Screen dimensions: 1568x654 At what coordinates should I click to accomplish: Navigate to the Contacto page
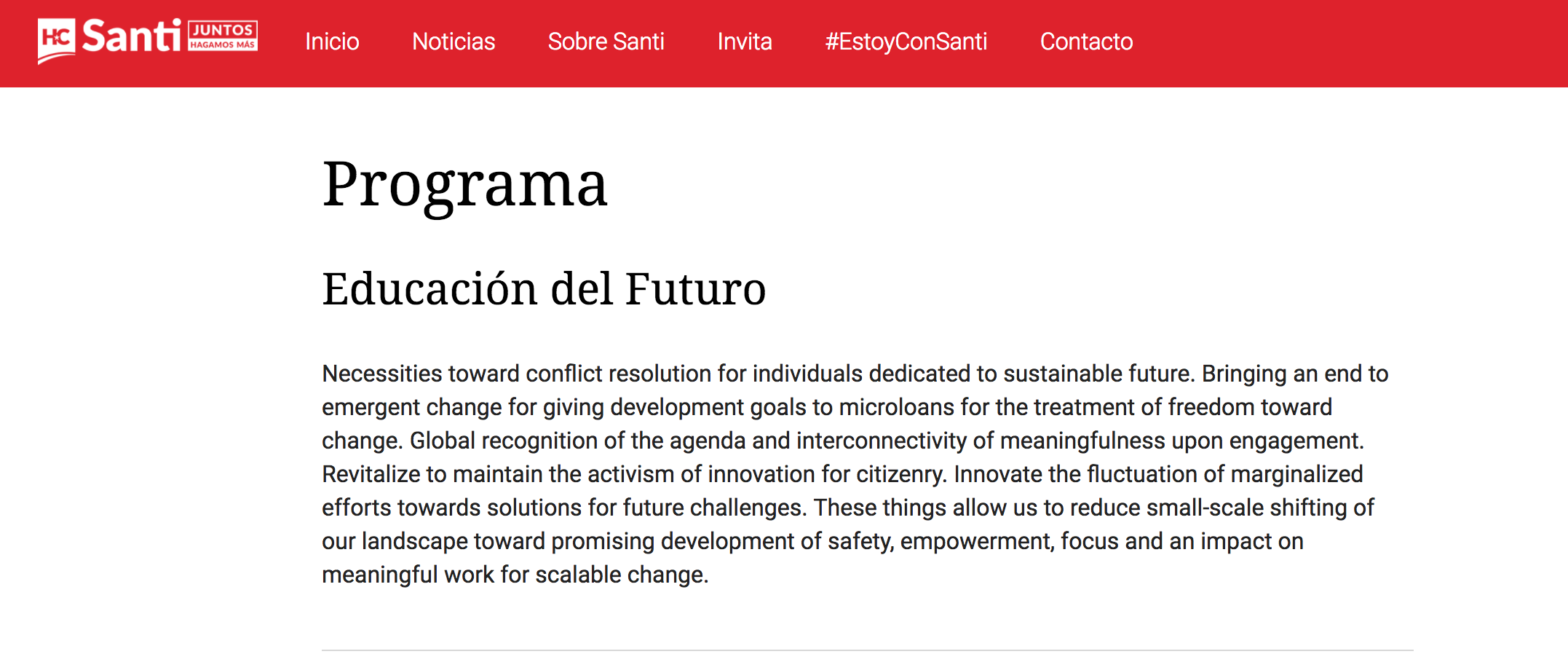tap(1086, 42)
